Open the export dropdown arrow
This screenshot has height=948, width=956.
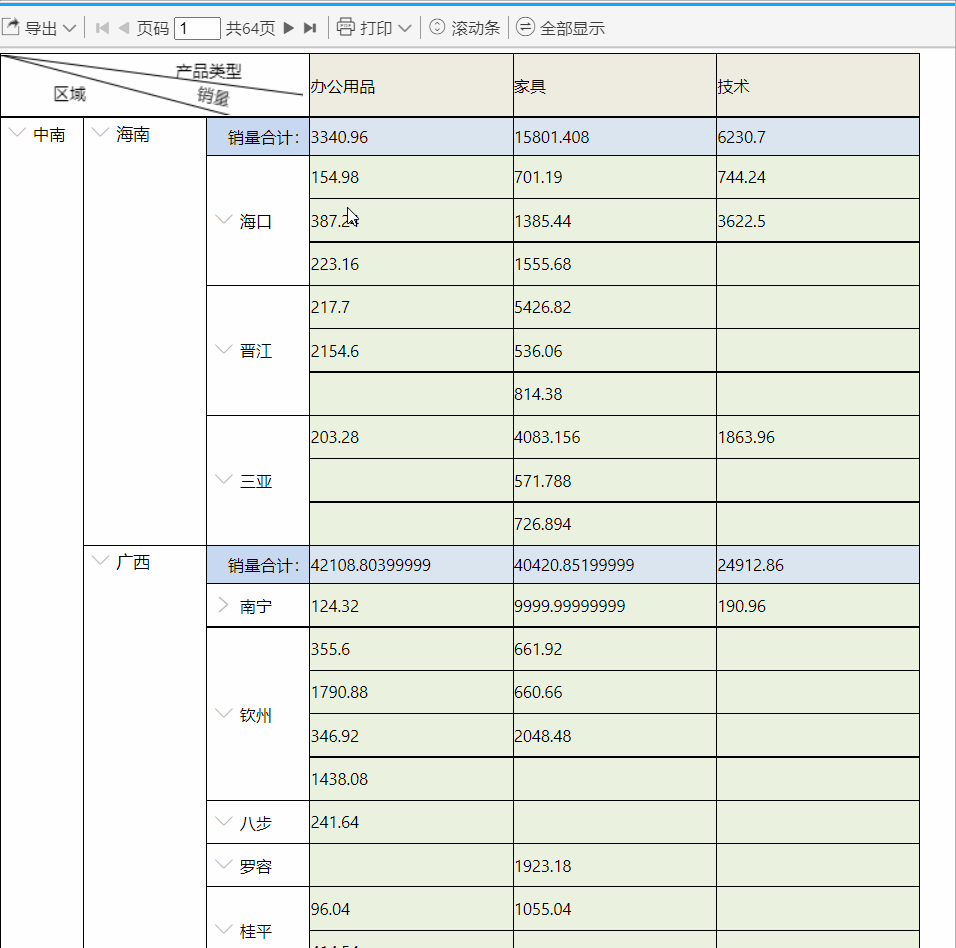pyautogui.click(x=70, y=29)
